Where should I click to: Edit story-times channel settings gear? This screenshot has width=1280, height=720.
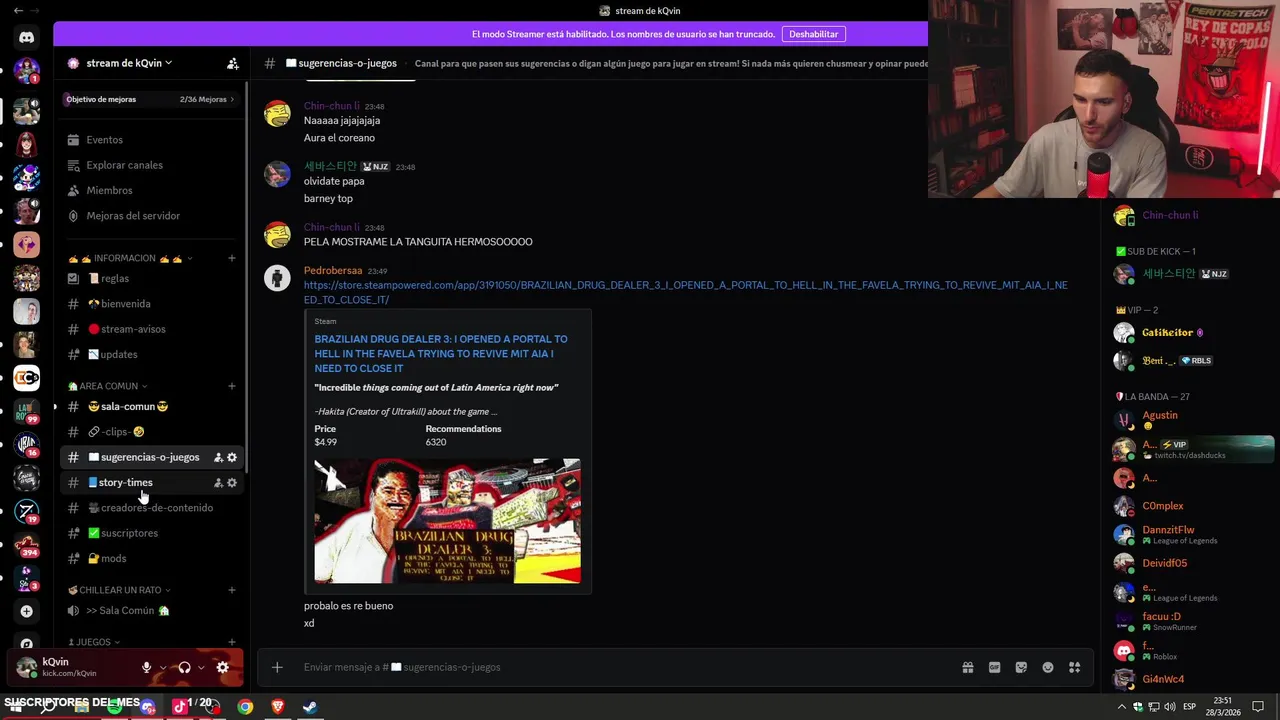tap(232, 482)
